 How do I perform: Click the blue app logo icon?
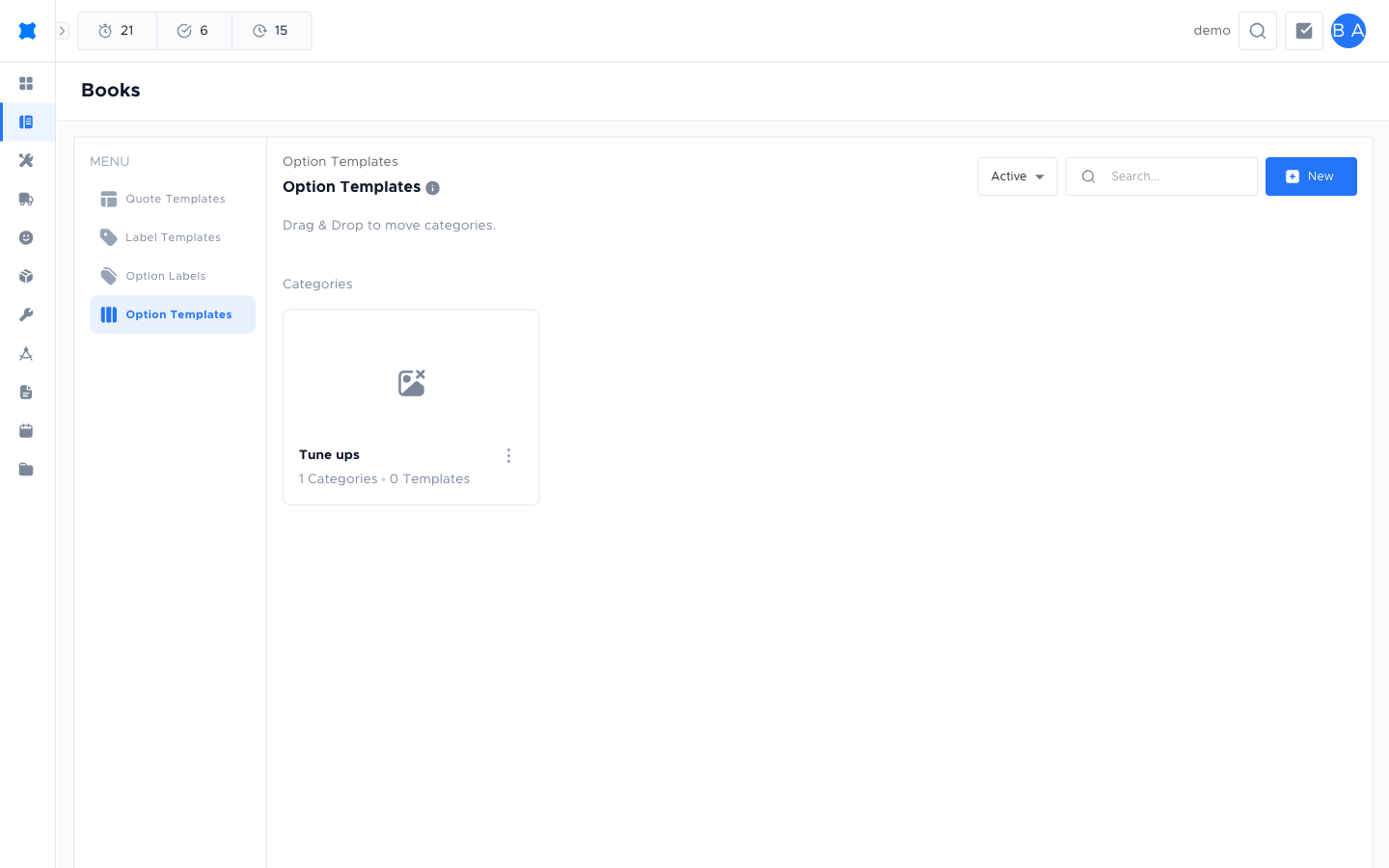27,31
